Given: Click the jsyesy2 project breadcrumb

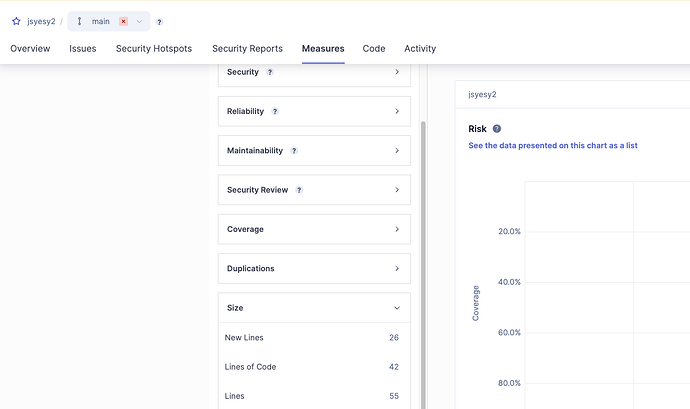Looking at the screenshot, I should 41,21.
